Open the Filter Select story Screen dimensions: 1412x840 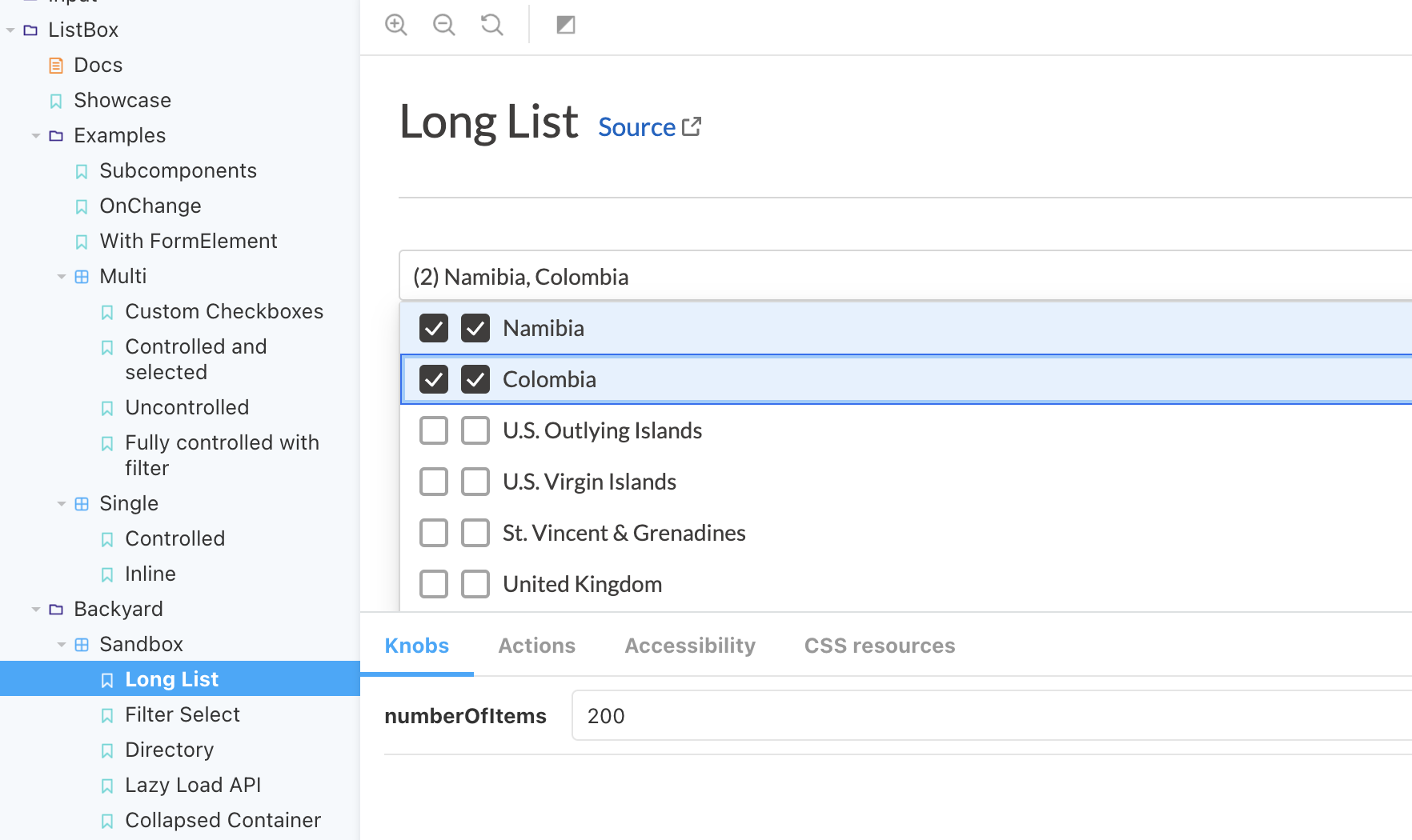[x=183, y=714]
